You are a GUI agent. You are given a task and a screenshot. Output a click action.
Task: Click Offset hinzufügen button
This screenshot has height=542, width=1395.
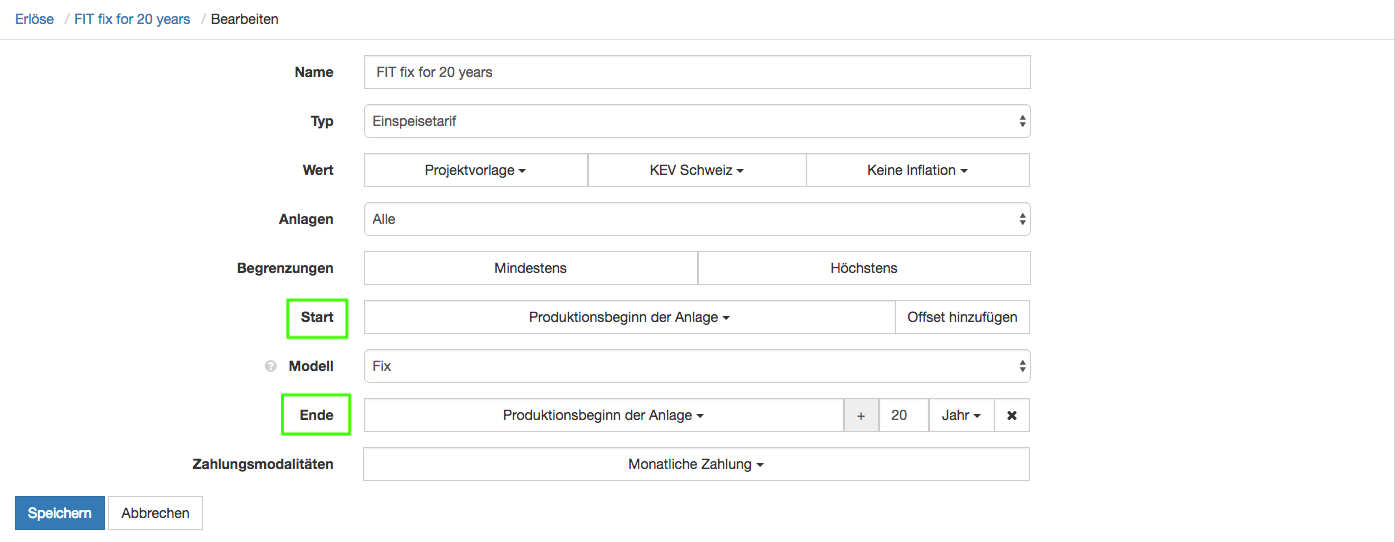962,317
